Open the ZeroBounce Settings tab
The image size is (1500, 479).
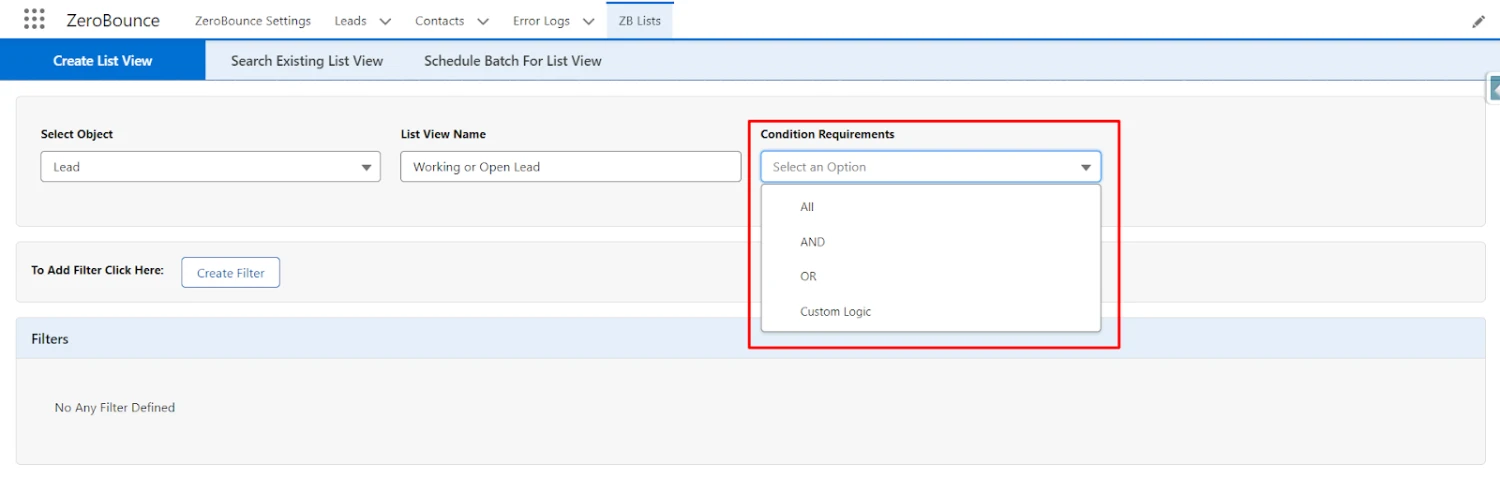252,21
